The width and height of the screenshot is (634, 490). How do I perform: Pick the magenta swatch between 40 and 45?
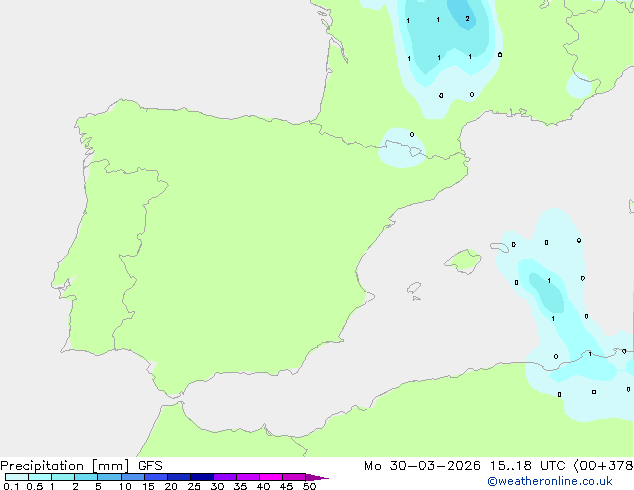click(271, 477)
